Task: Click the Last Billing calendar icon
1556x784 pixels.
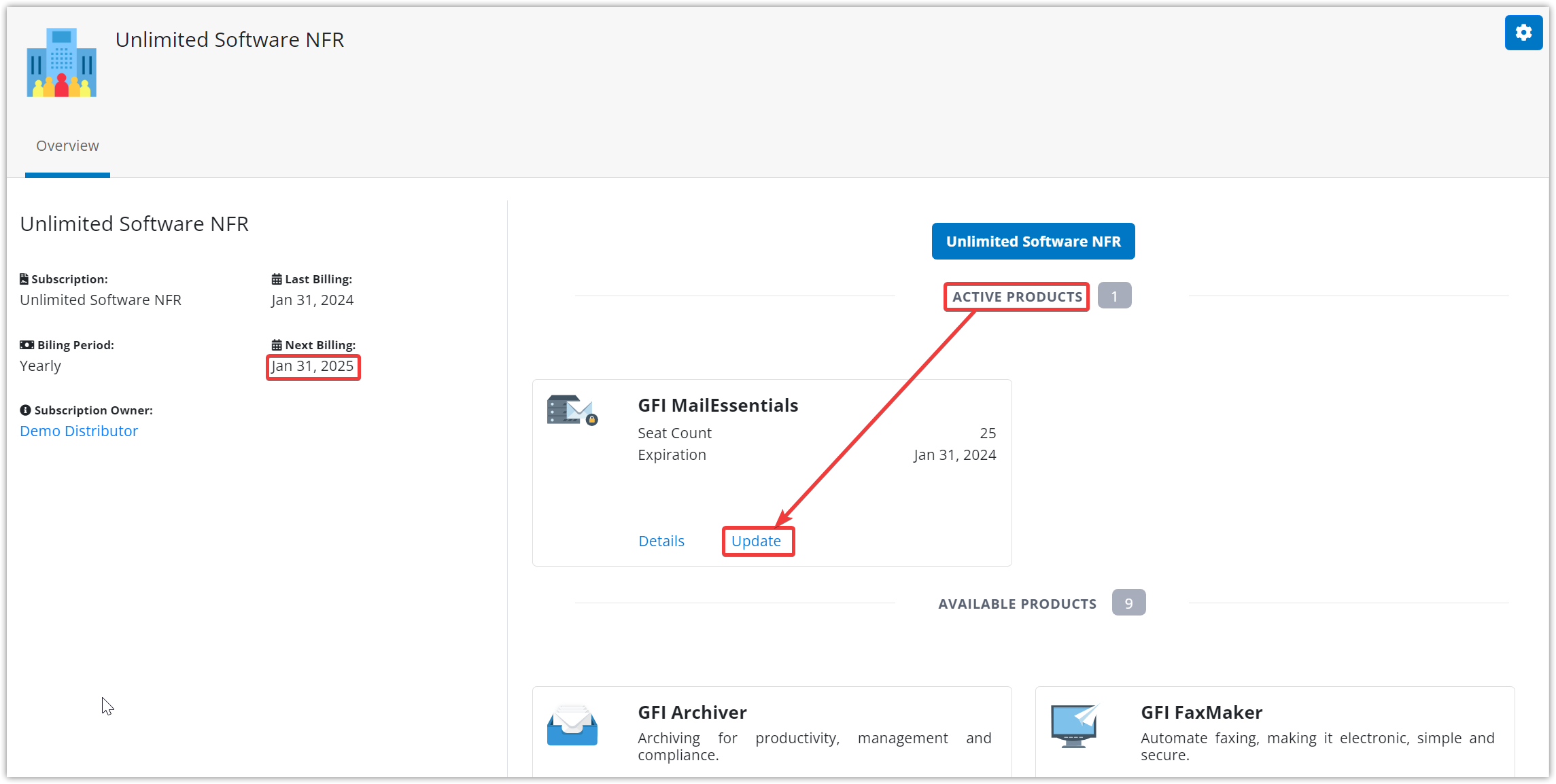Action: pyautogui.click(x=277, y=279)
